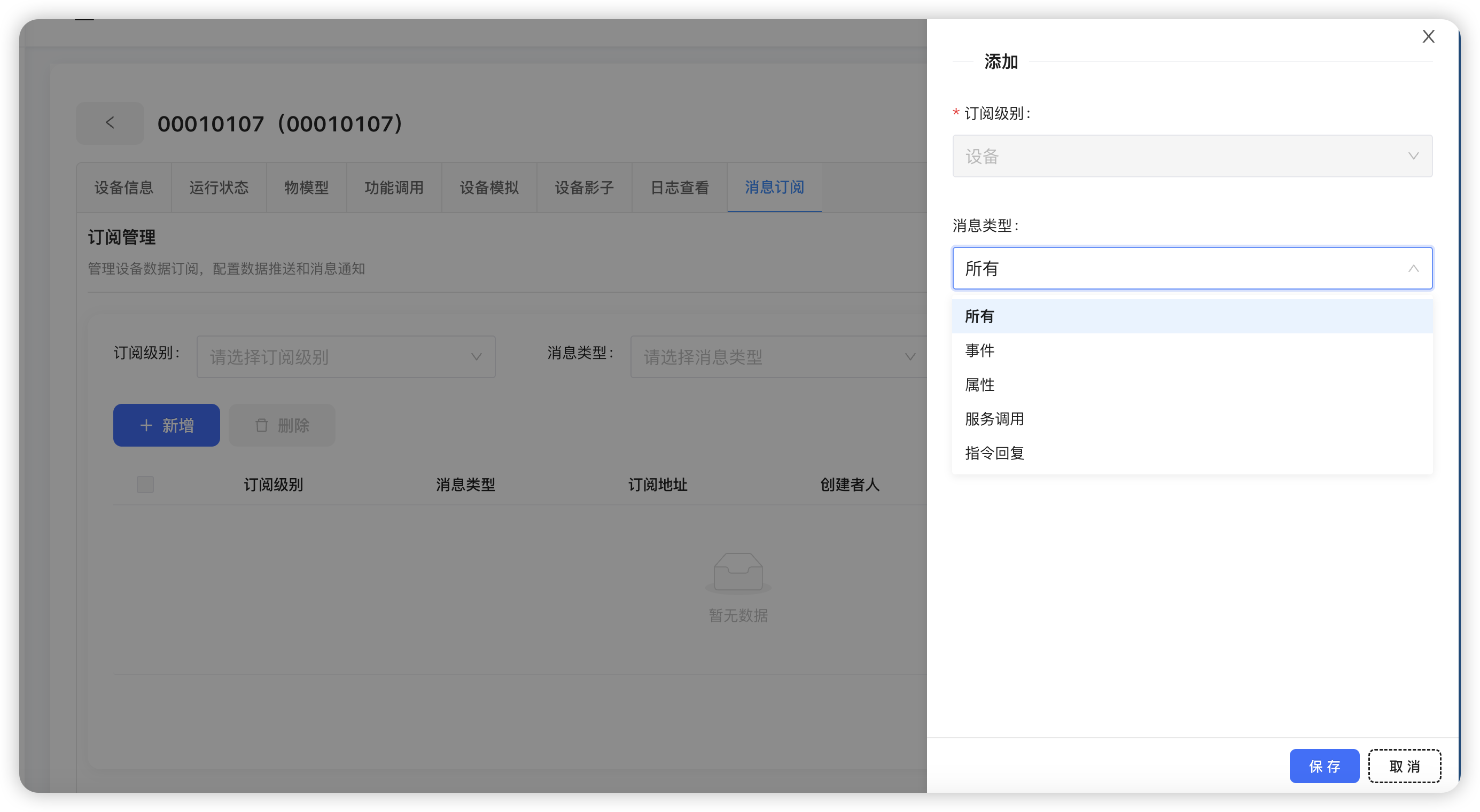Viewport: 1480px width, 812px height.
Task: Toggle the select-all checkbox in table header
Action: (145, 484)
